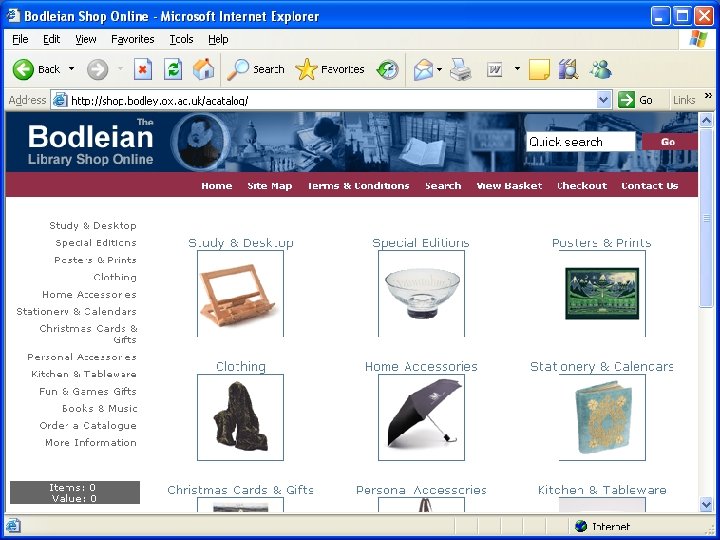Open the File menu
The height and width of the screenshot is (540, 720).
click(x=20, y=39)
